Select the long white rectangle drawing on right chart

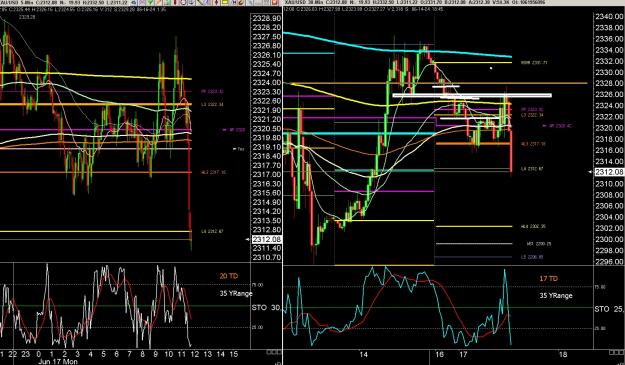[472, 95]
